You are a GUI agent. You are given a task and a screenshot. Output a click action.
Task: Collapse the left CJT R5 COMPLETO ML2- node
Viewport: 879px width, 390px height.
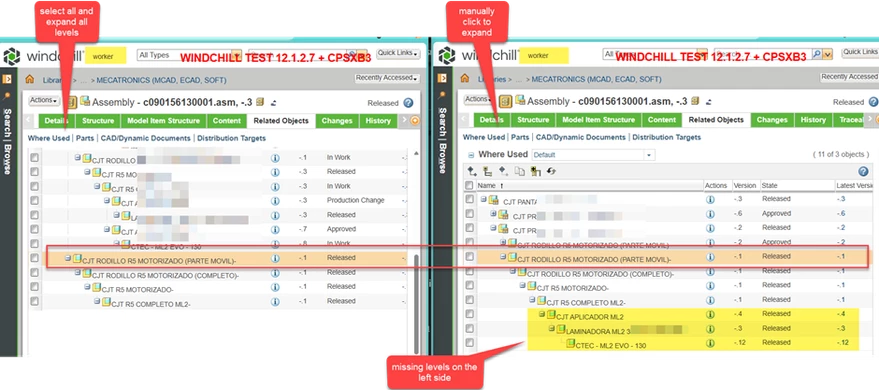97,301
